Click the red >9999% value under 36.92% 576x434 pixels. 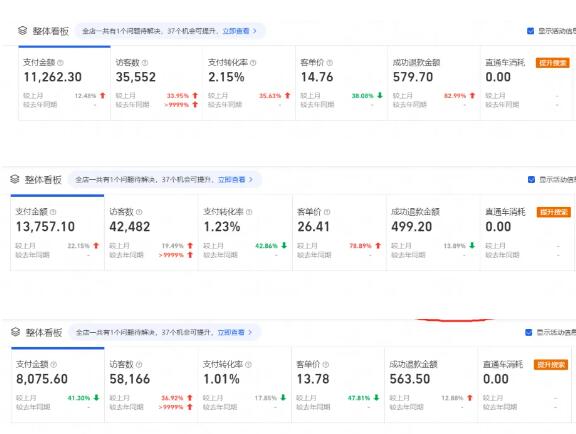(171, 407)
